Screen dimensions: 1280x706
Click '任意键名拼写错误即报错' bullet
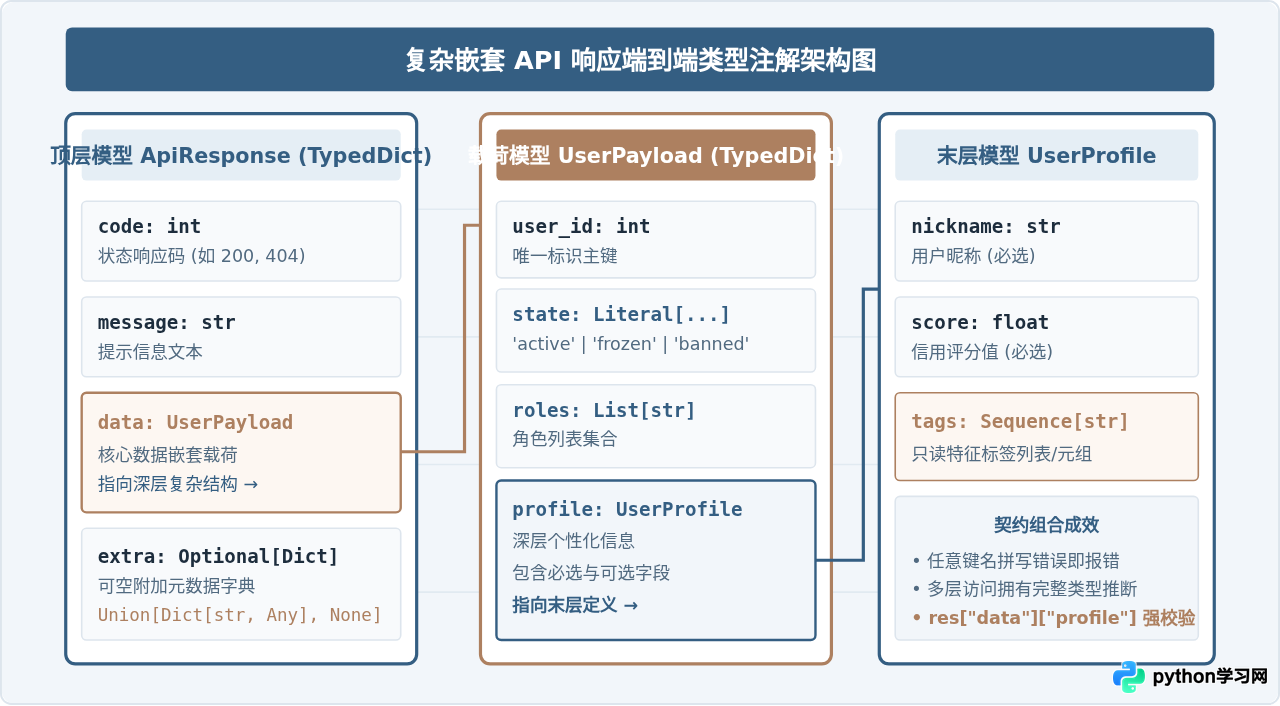(x=1016, y=560)
